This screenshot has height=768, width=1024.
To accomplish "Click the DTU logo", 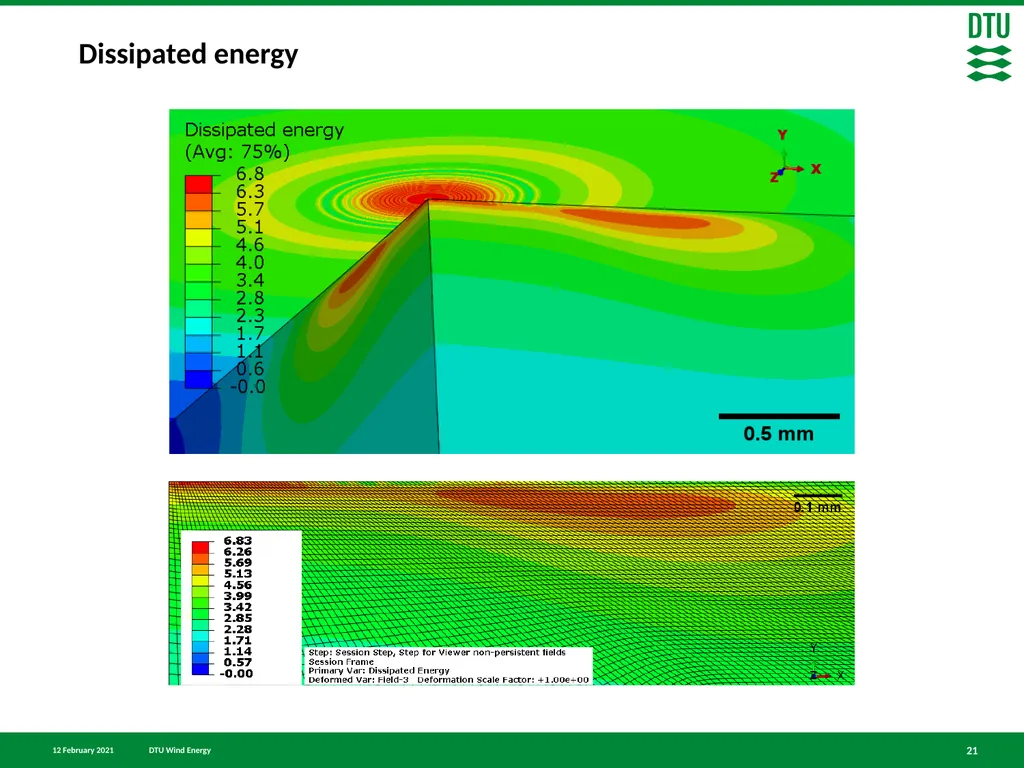I will (989, 48).
